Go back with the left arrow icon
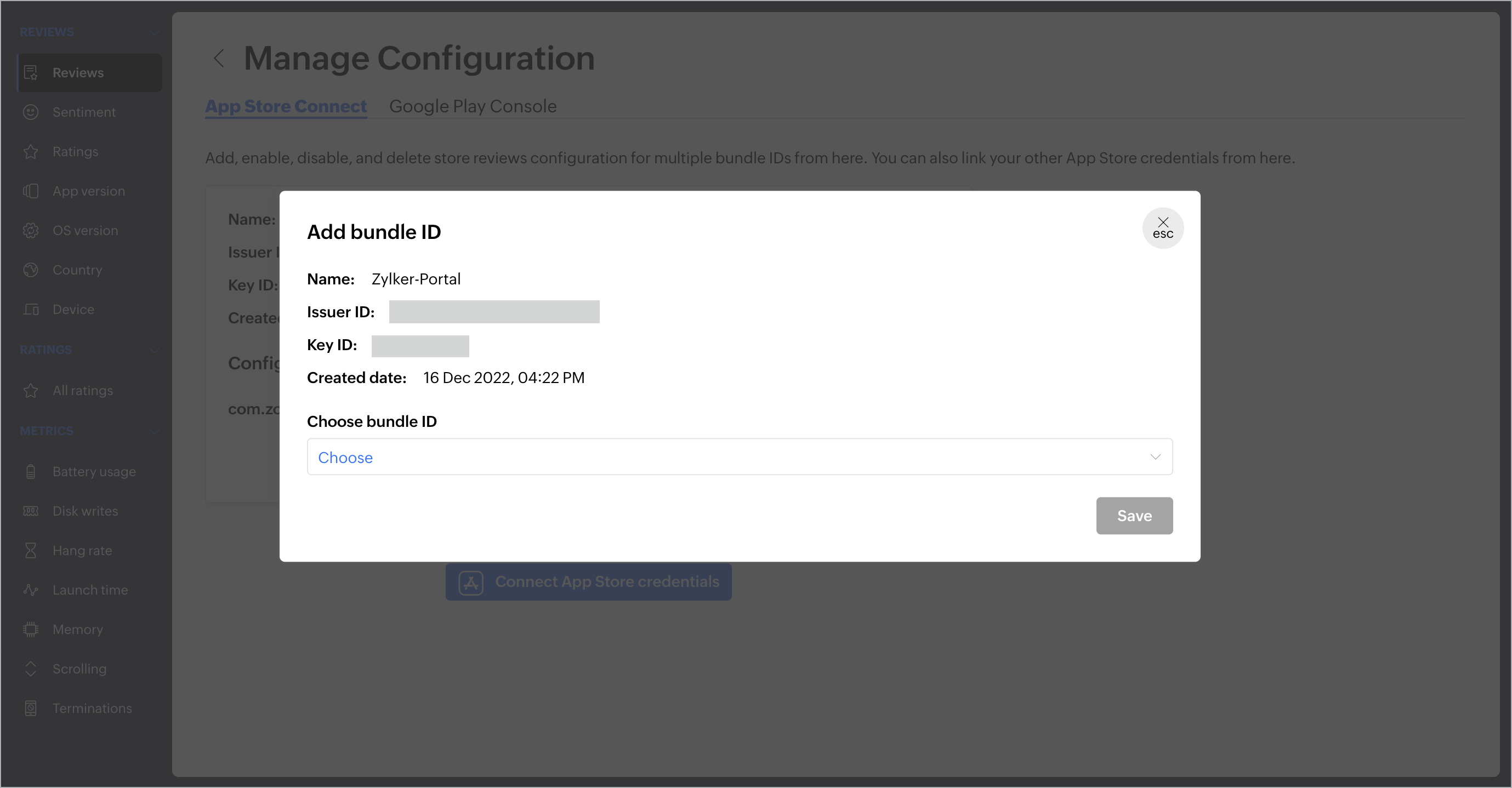1512x788 pixels. 219,58
